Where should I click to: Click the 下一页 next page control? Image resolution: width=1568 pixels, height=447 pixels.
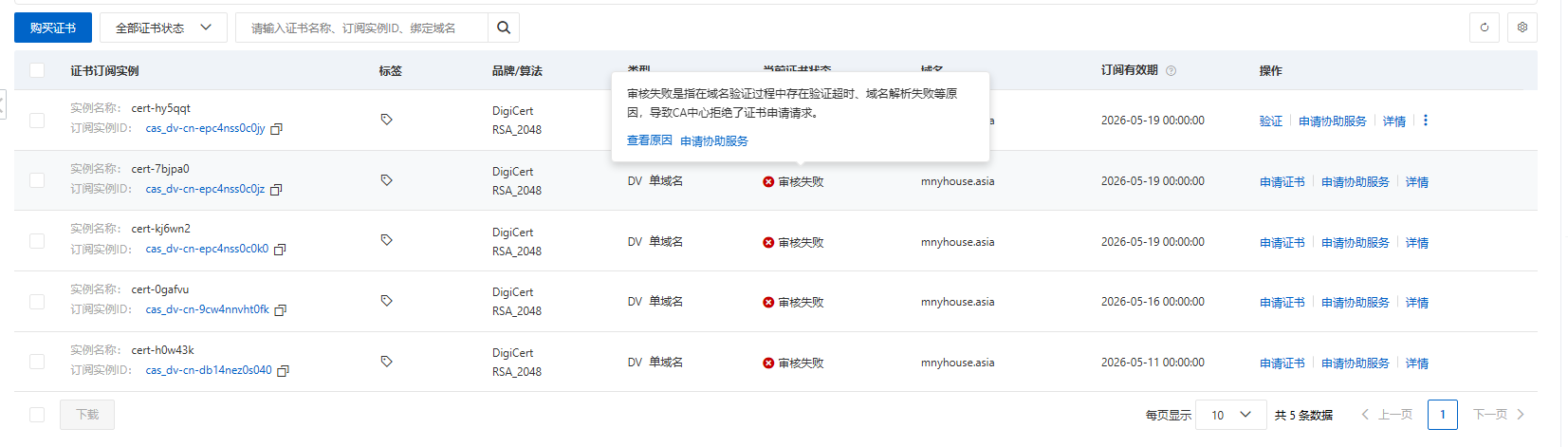point(1499,415)
